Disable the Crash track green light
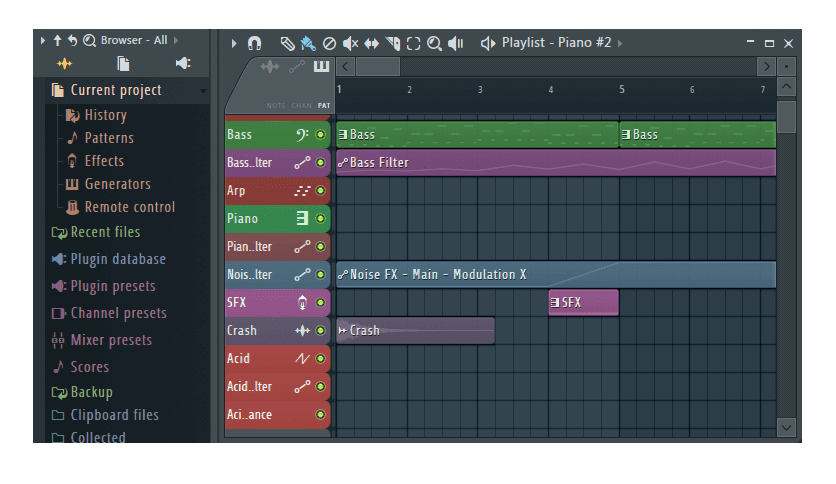Viewport: 836px width, 484px height. point(320,330)
